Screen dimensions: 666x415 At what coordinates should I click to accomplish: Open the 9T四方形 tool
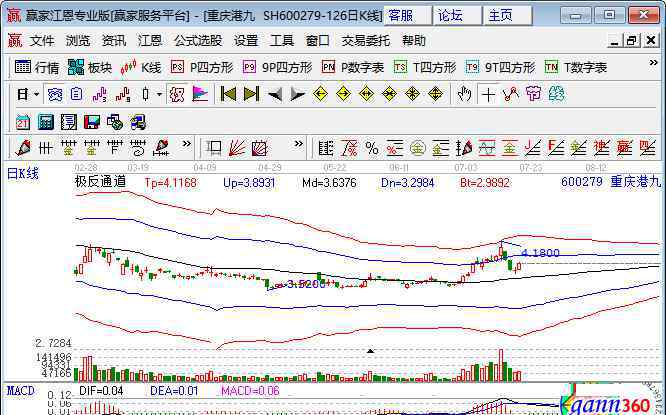(500, 68)
